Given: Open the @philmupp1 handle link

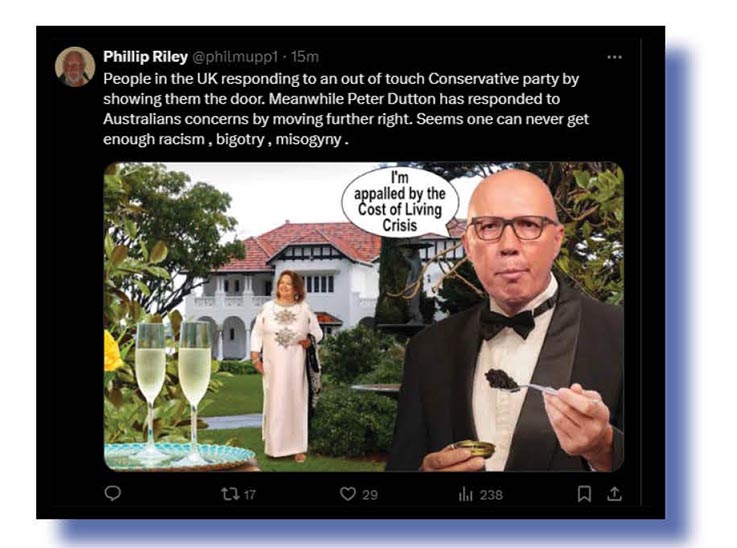Looking at the screenshot, I should coord(235,57).
